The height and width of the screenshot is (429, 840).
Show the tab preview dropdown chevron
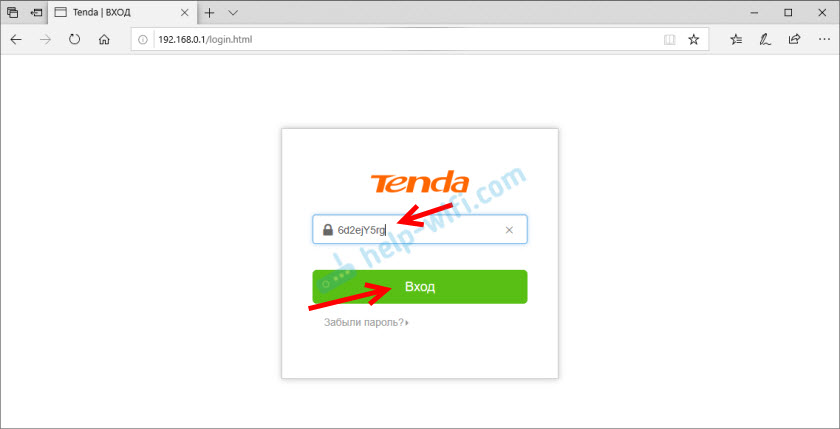pos(232,12)
